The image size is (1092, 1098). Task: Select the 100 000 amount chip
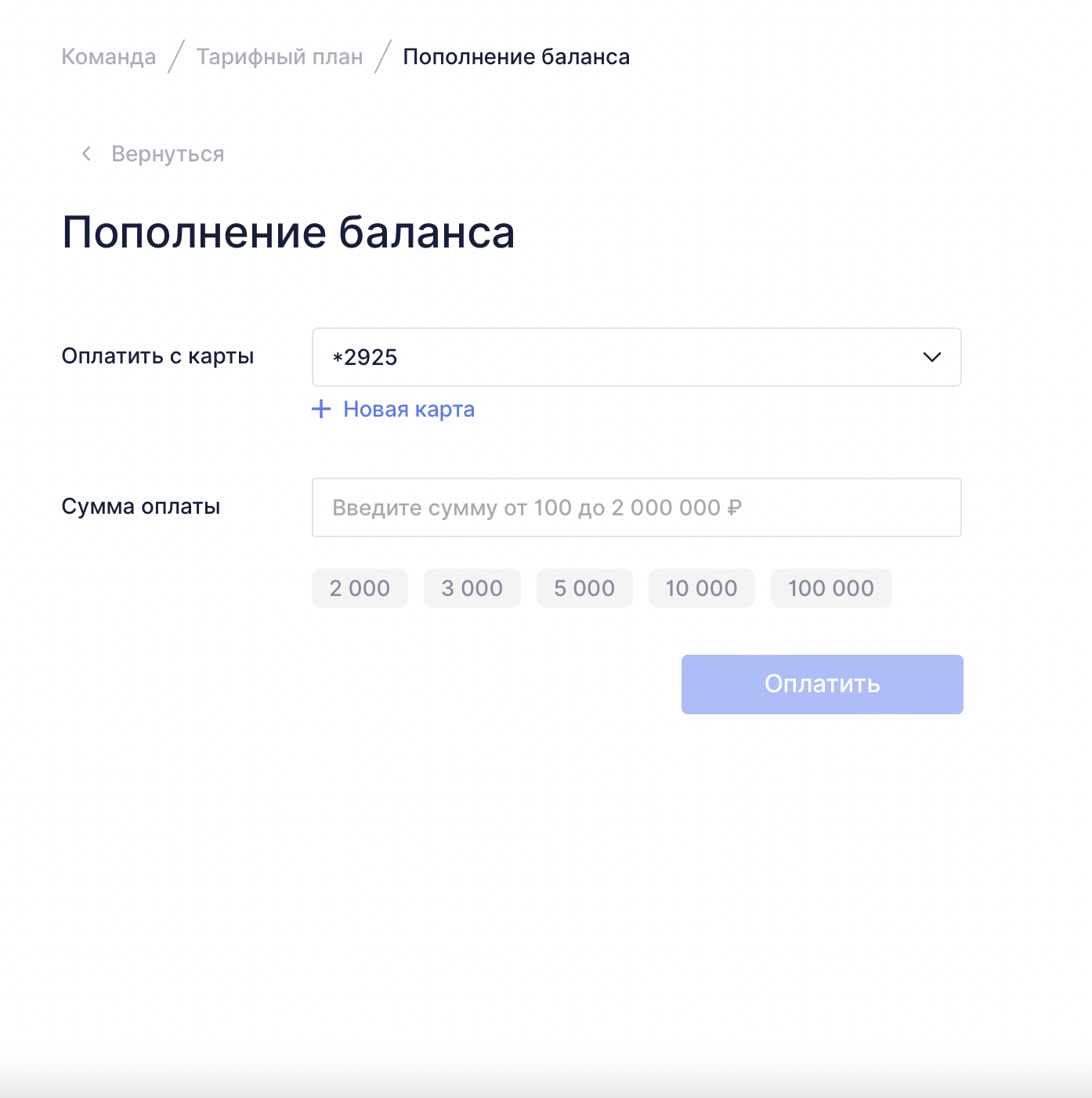[831, 588]
